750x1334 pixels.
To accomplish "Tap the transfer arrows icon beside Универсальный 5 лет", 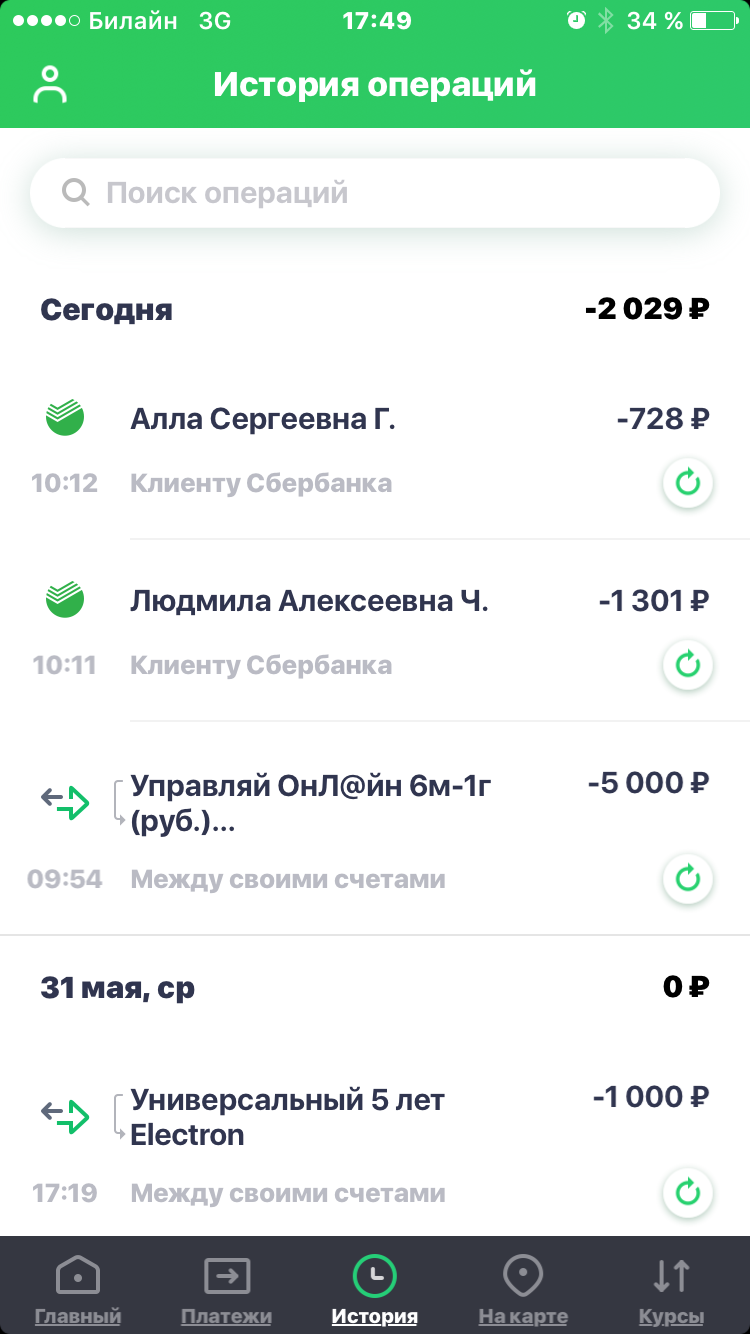I will 65,1115.
